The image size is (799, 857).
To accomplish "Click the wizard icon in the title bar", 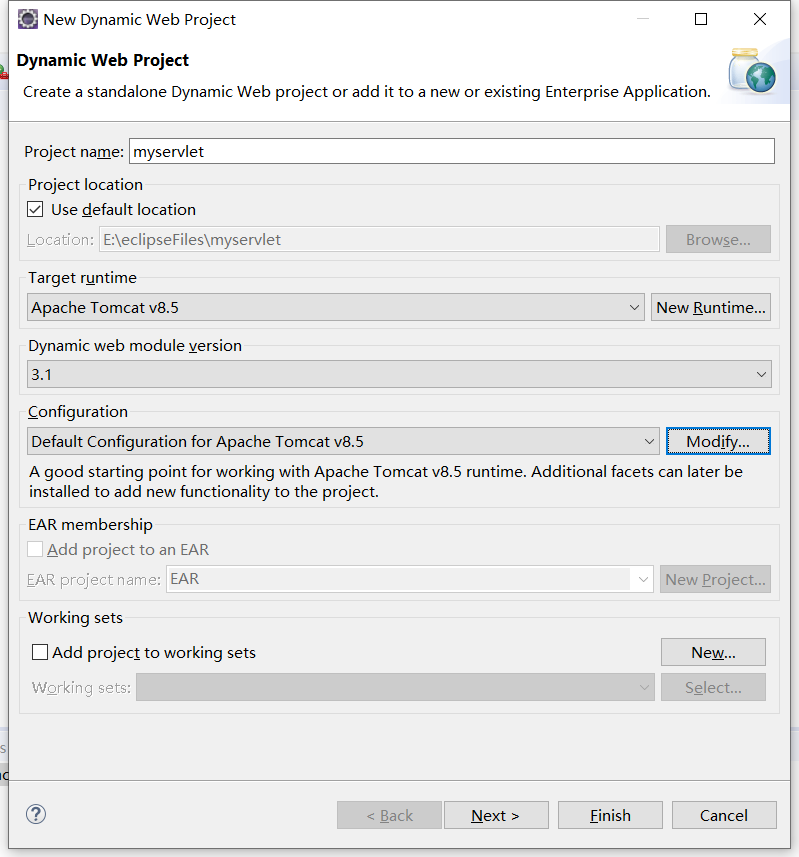I will (x=27, y=18).
